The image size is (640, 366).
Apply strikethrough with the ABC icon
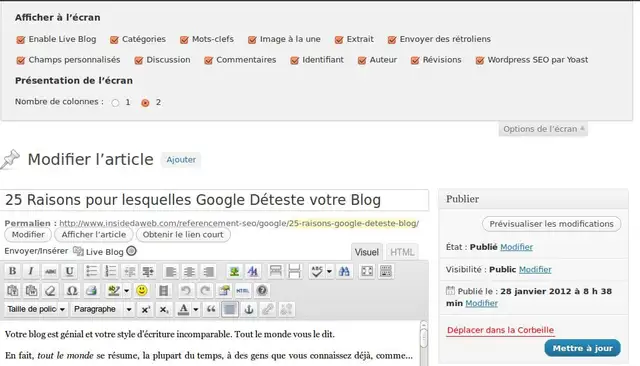tap(50, 271)
